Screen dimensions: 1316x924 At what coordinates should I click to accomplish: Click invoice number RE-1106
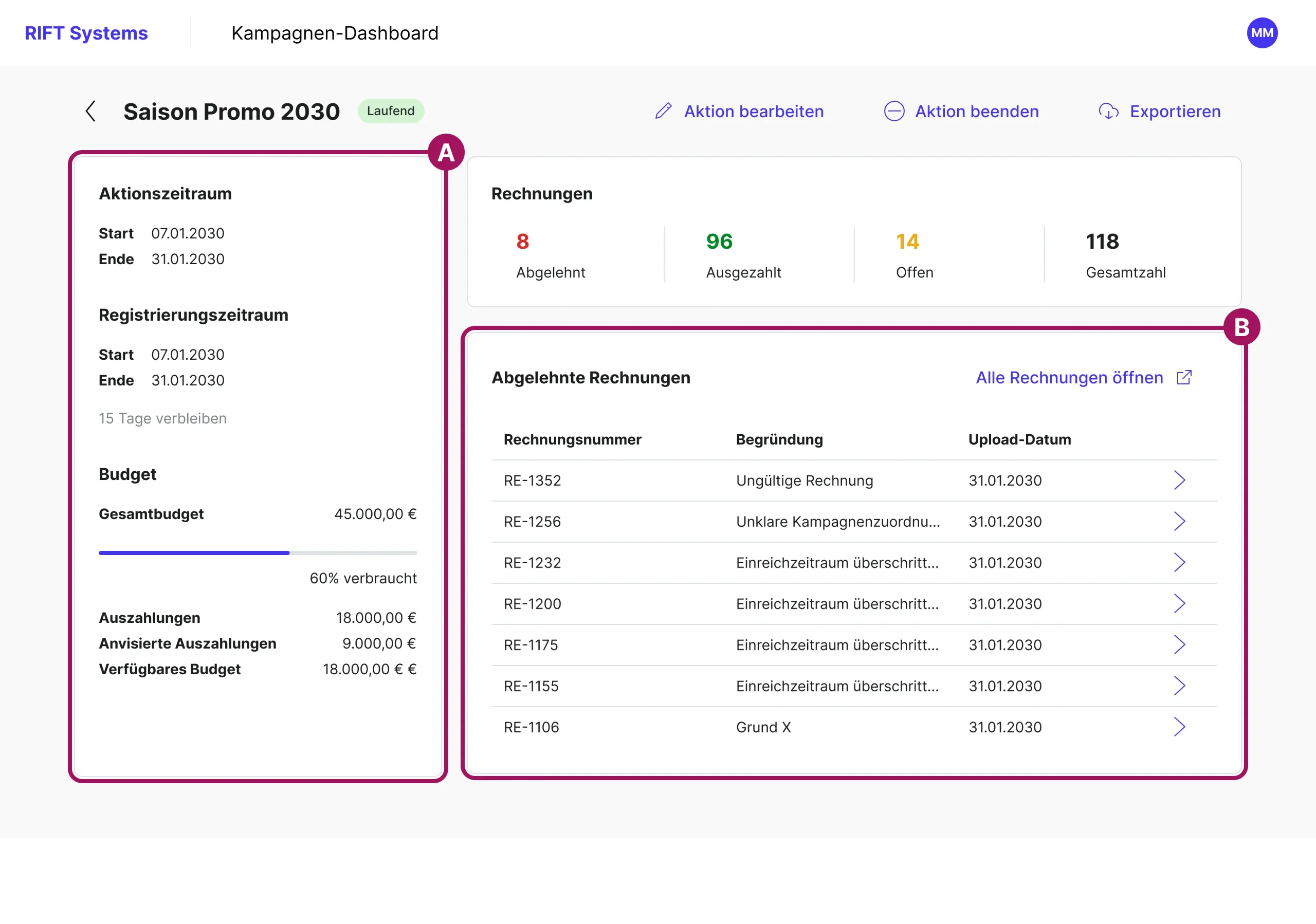point(532,727)
